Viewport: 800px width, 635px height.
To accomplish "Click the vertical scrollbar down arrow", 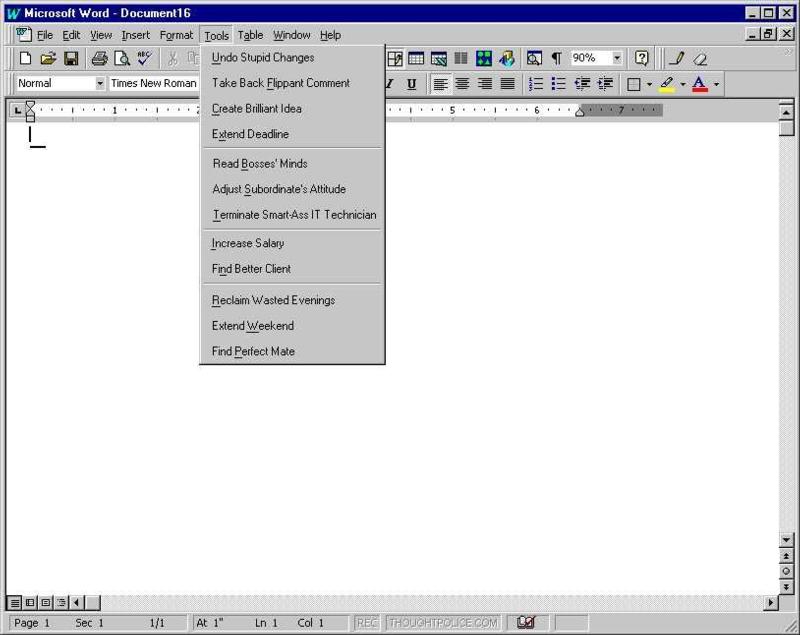I will point(786,540).
